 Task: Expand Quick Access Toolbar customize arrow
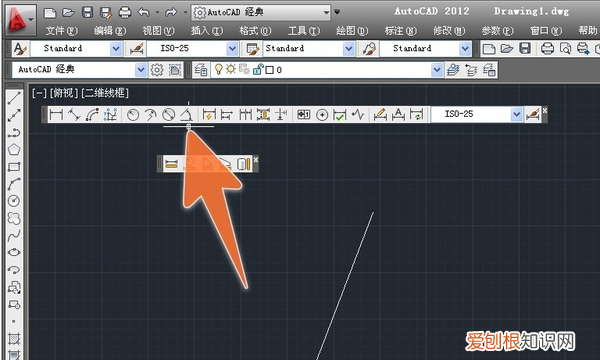(337, 12)
